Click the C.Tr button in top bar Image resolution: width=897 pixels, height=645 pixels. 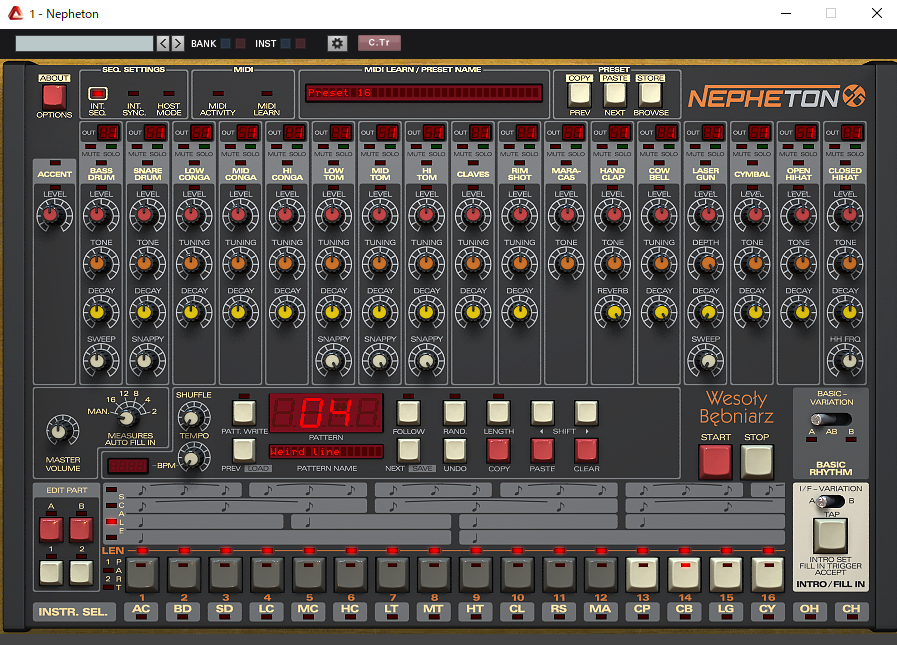click(x=379, y=42)
